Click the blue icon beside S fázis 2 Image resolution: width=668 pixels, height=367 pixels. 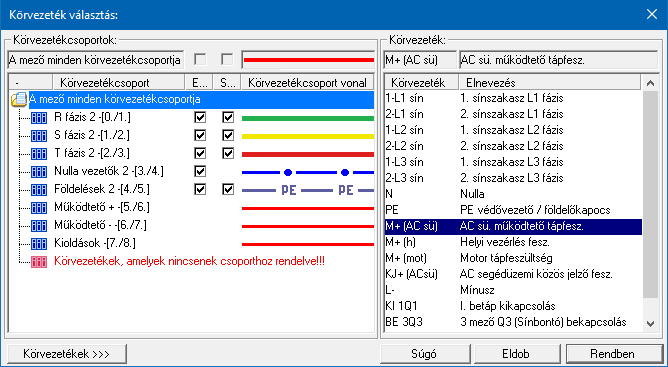39,136
